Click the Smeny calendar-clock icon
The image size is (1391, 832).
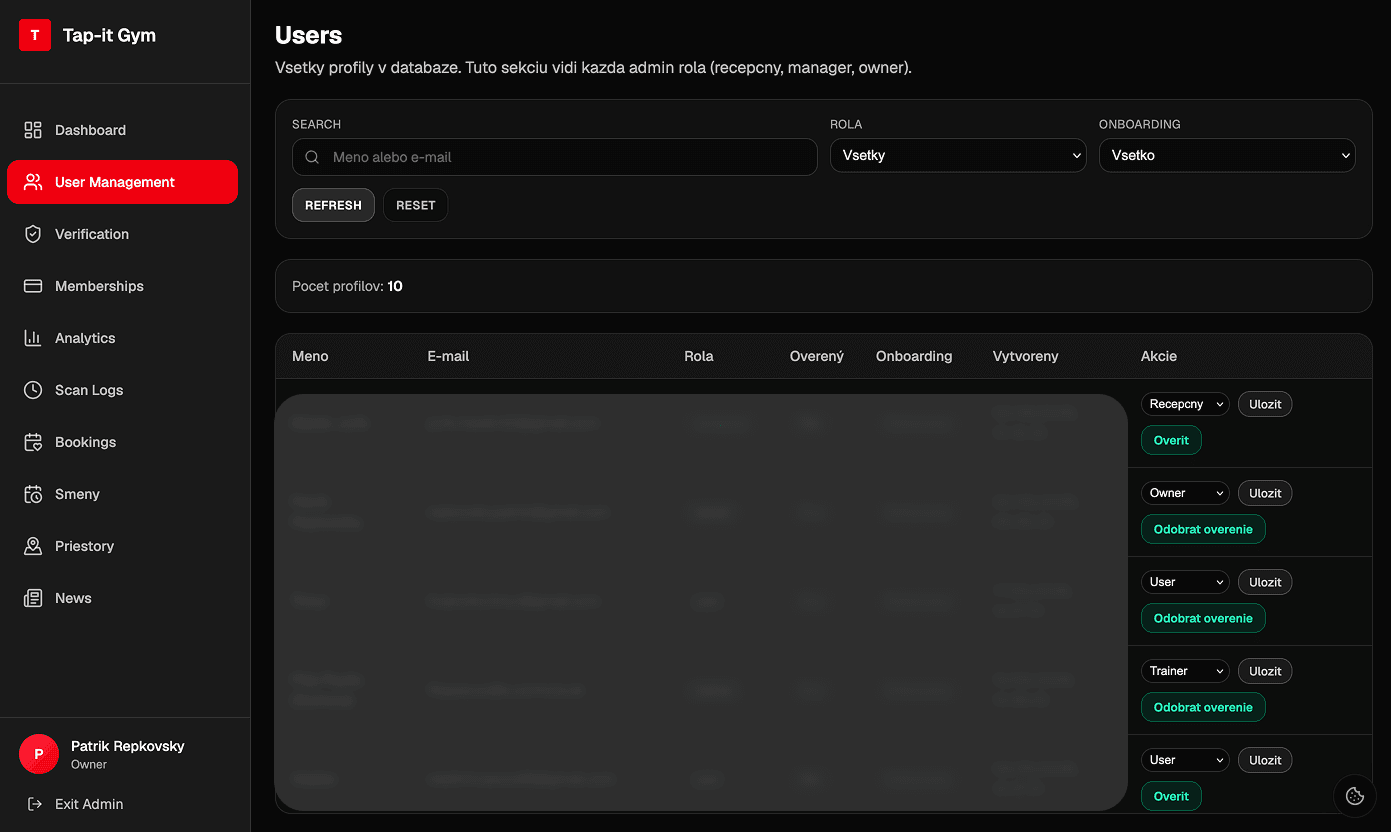pos(33,494)
